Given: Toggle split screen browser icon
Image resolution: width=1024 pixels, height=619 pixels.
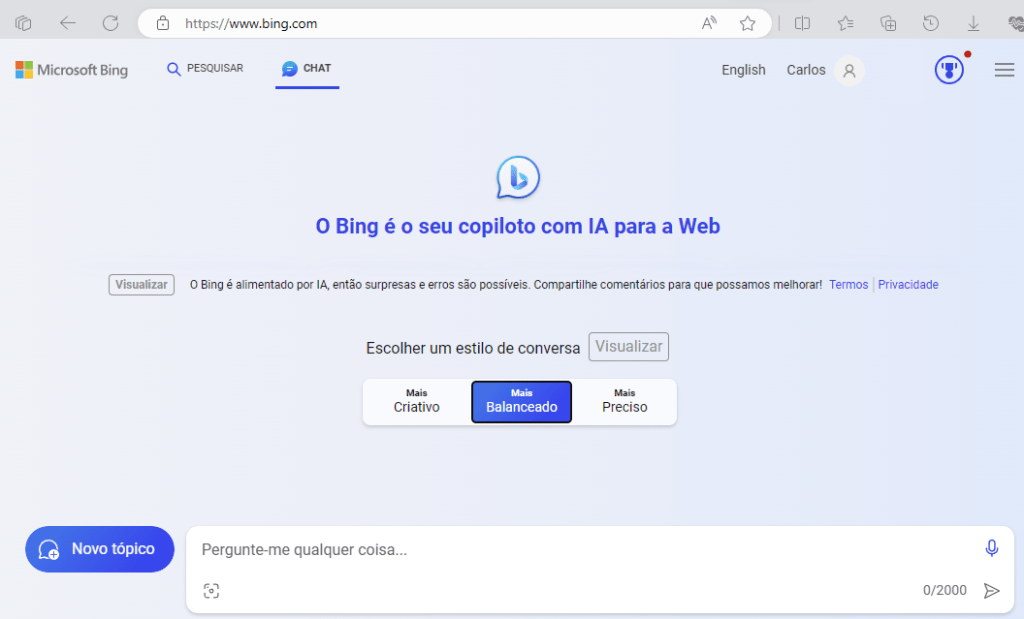Looking at the screenshot, I should [x=802, y=24].
